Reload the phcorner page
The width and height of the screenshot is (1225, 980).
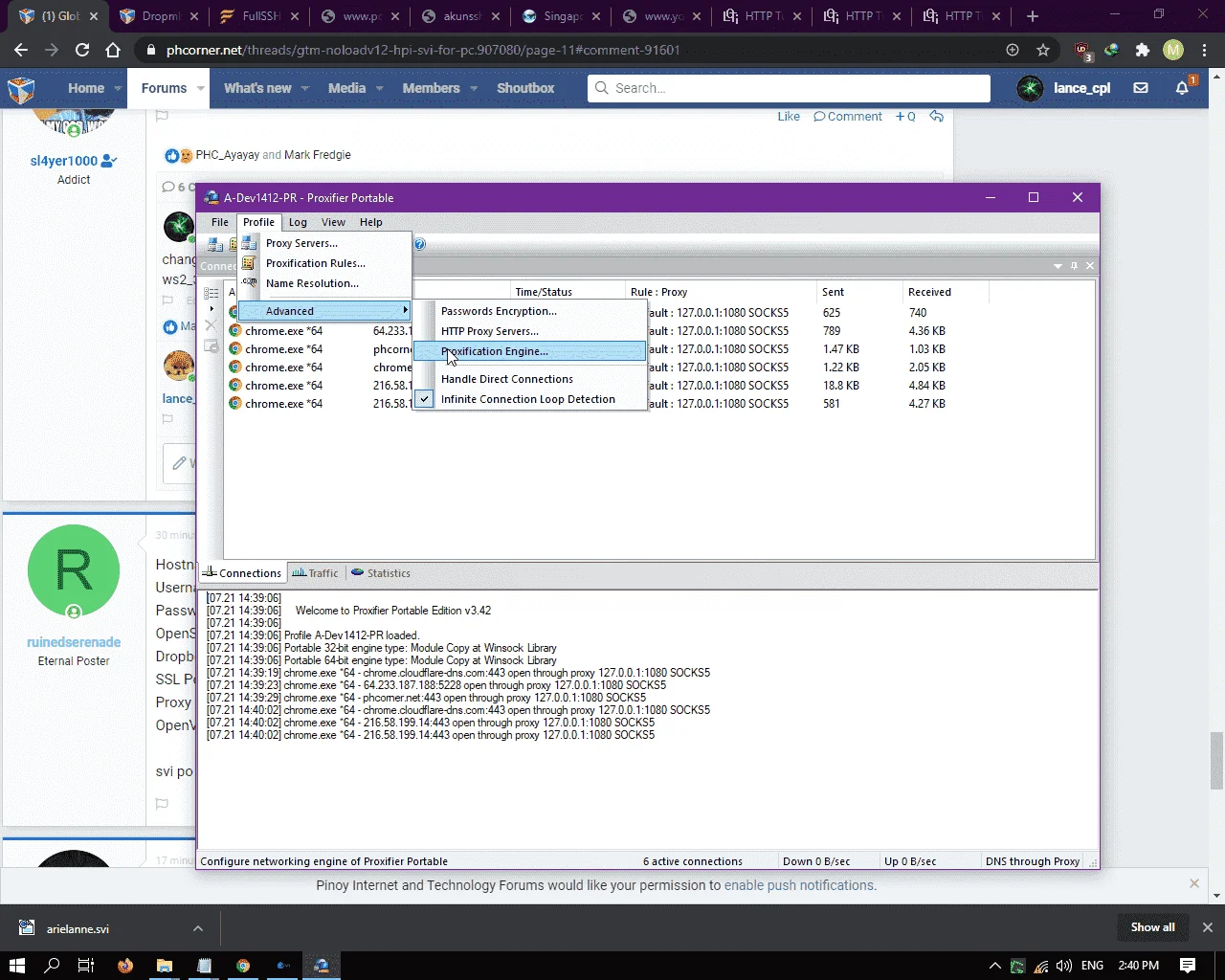point(82,50)
